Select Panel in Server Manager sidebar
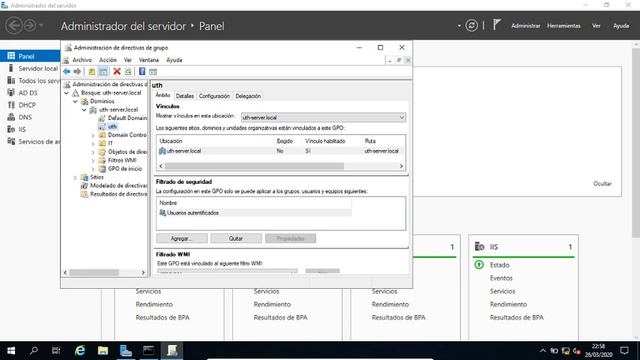Image resolution: width=640 pixels, height=360 pixels. pos(30,56)
